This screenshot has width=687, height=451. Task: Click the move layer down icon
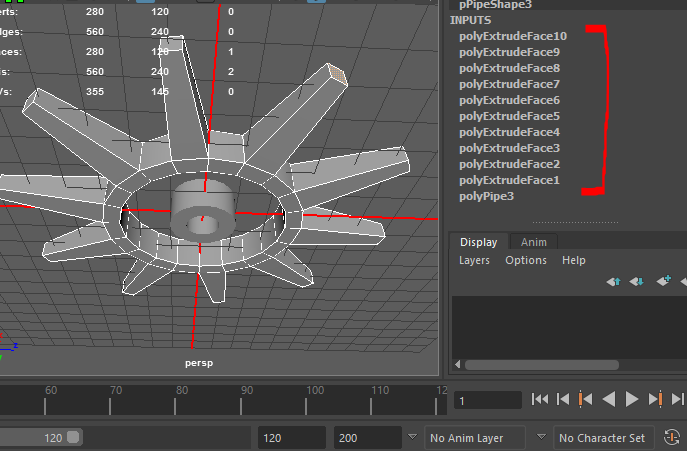637,282
